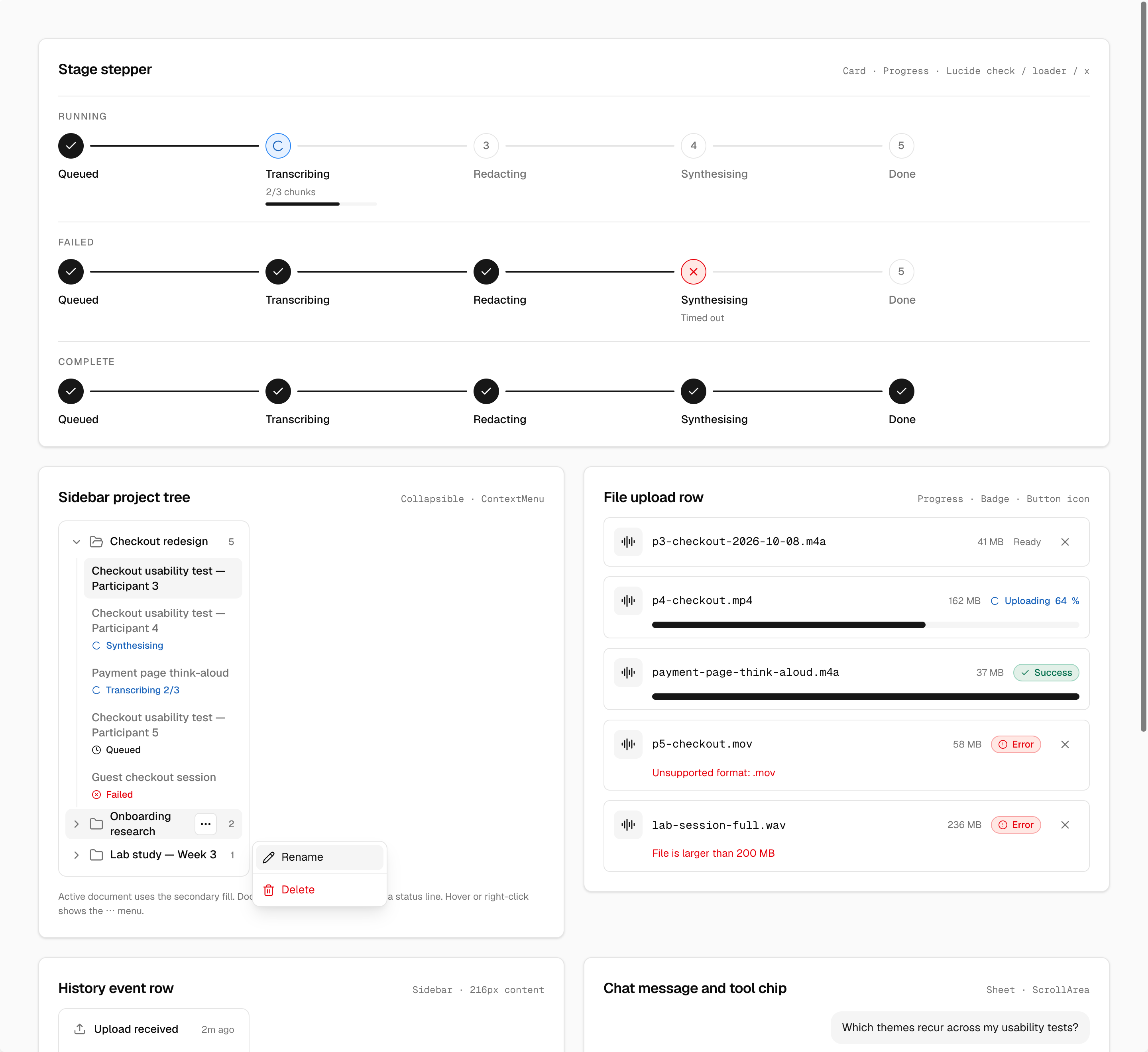Click the red failed step circle for Synthesising
This screenshot has width=1148, height=1052.
[693, 271]
